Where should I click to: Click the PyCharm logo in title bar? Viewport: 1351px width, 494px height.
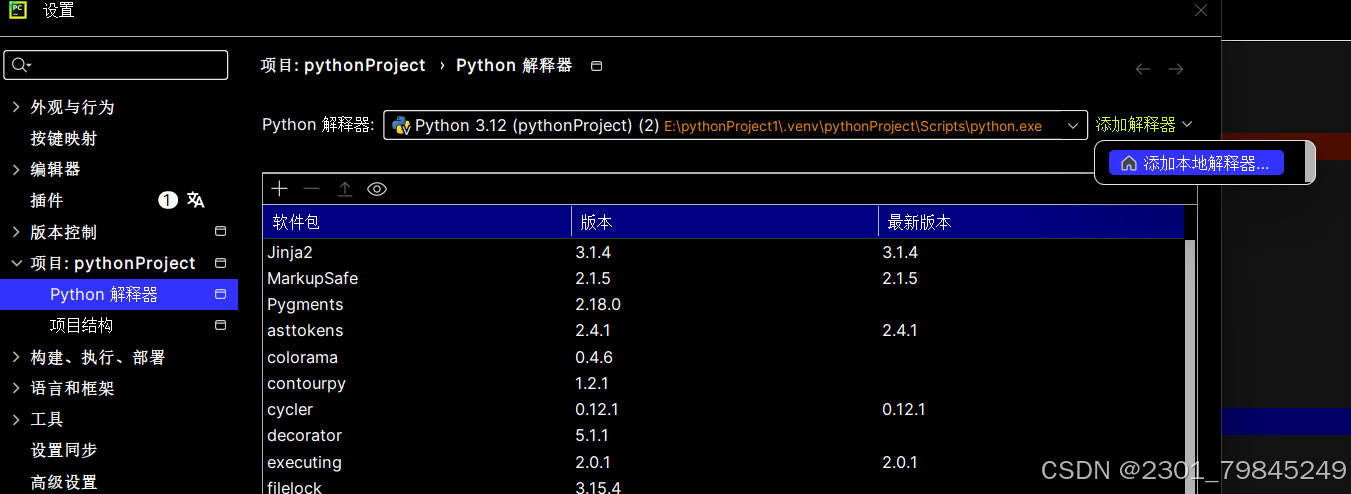[x=18, y=11]
